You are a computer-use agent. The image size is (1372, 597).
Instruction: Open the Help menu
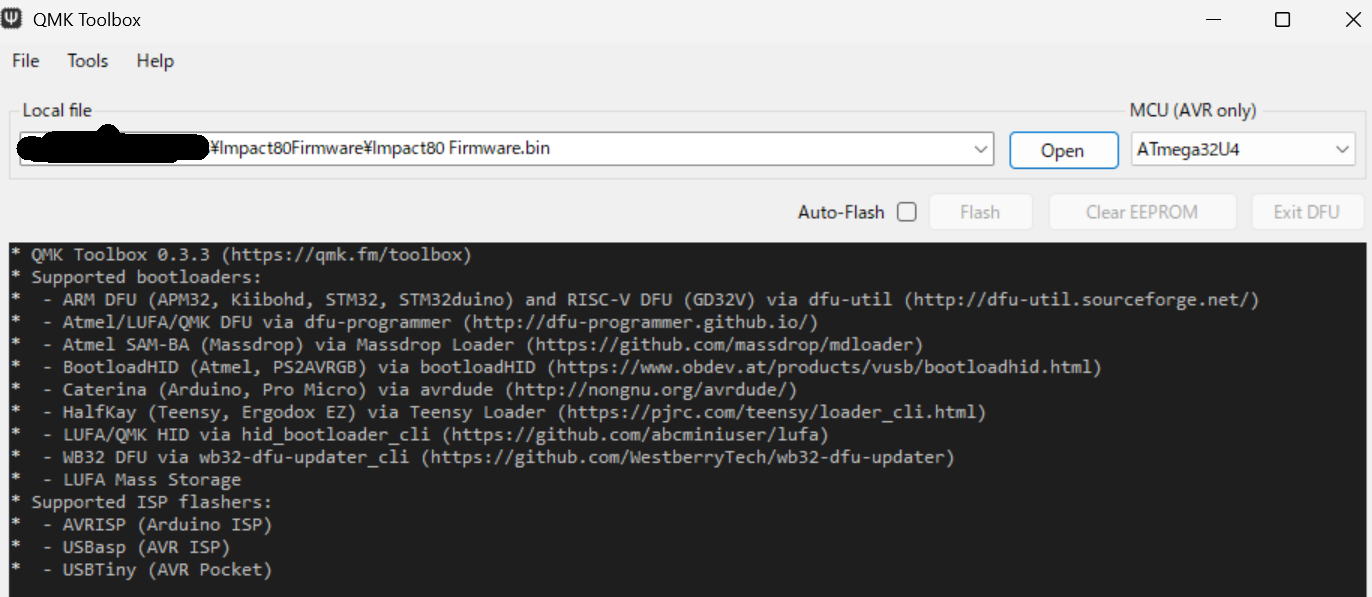[155, 61]
